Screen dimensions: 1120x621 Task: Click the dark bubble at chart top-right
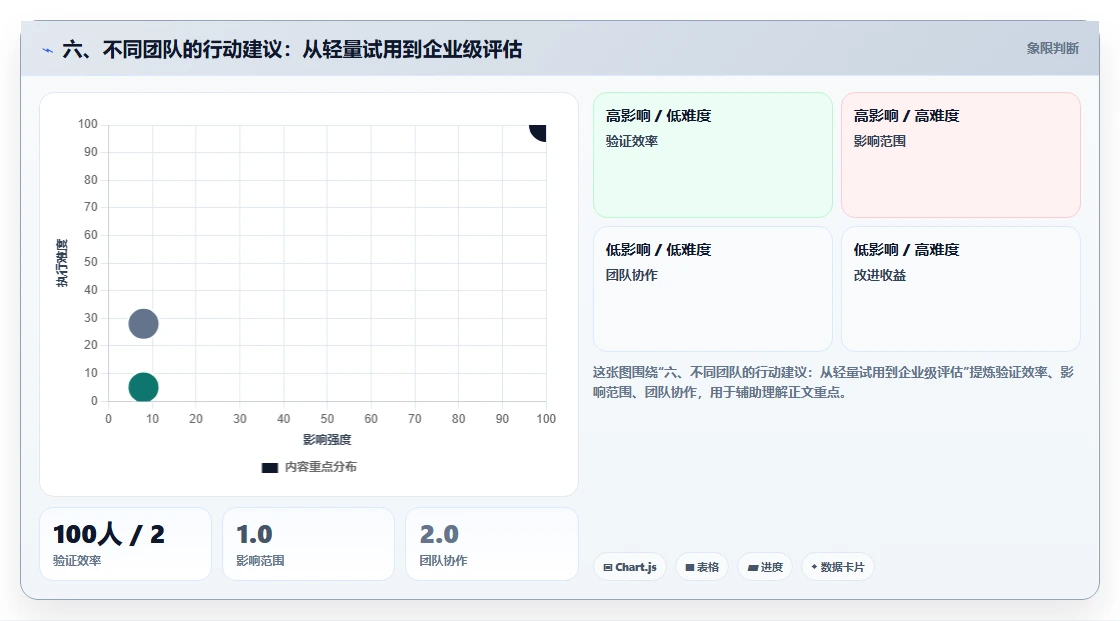(539, 132)
